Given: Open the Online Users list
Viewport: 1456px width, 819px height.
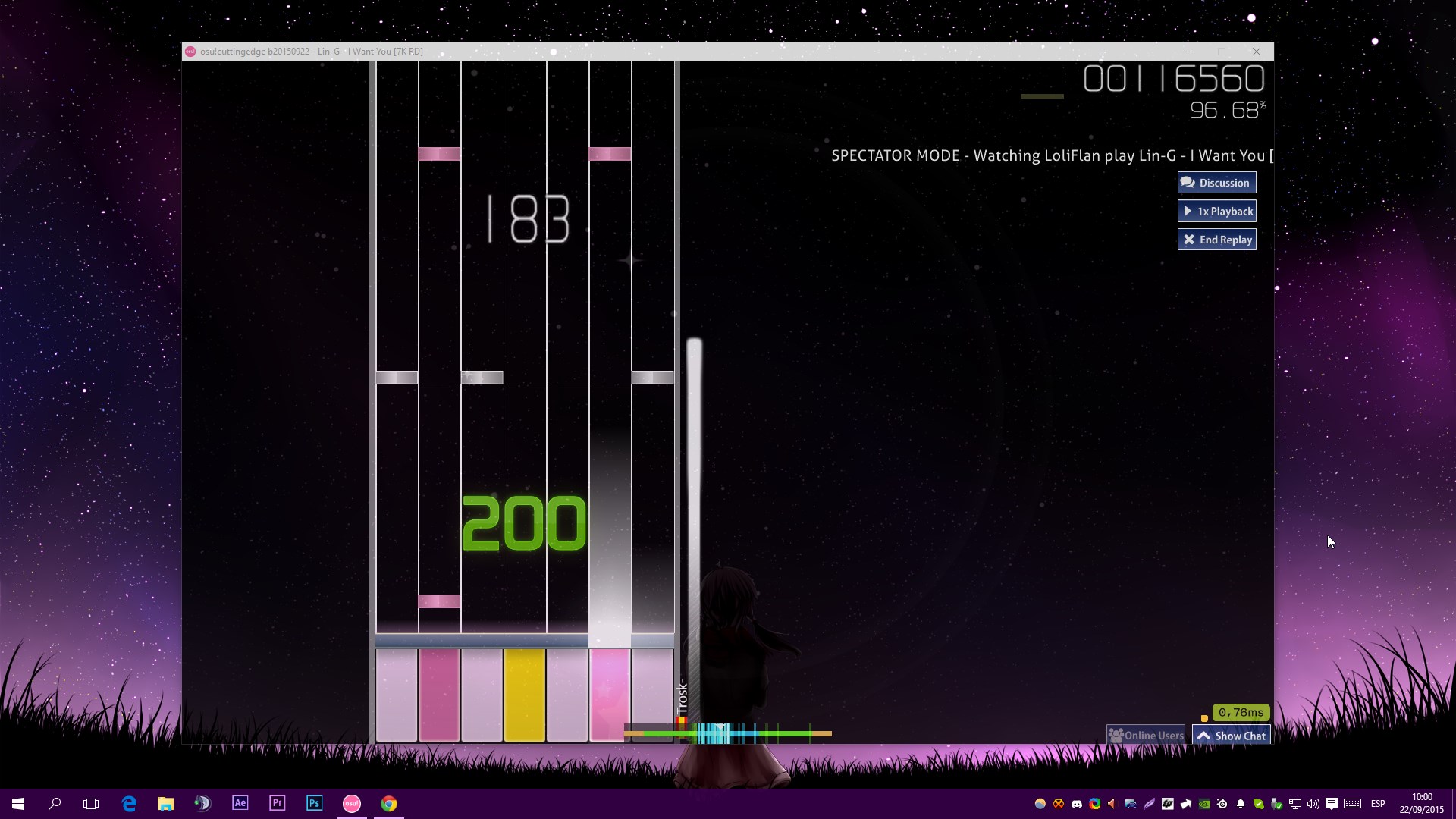Looking at the screenshot, I should pos(1146,735).
